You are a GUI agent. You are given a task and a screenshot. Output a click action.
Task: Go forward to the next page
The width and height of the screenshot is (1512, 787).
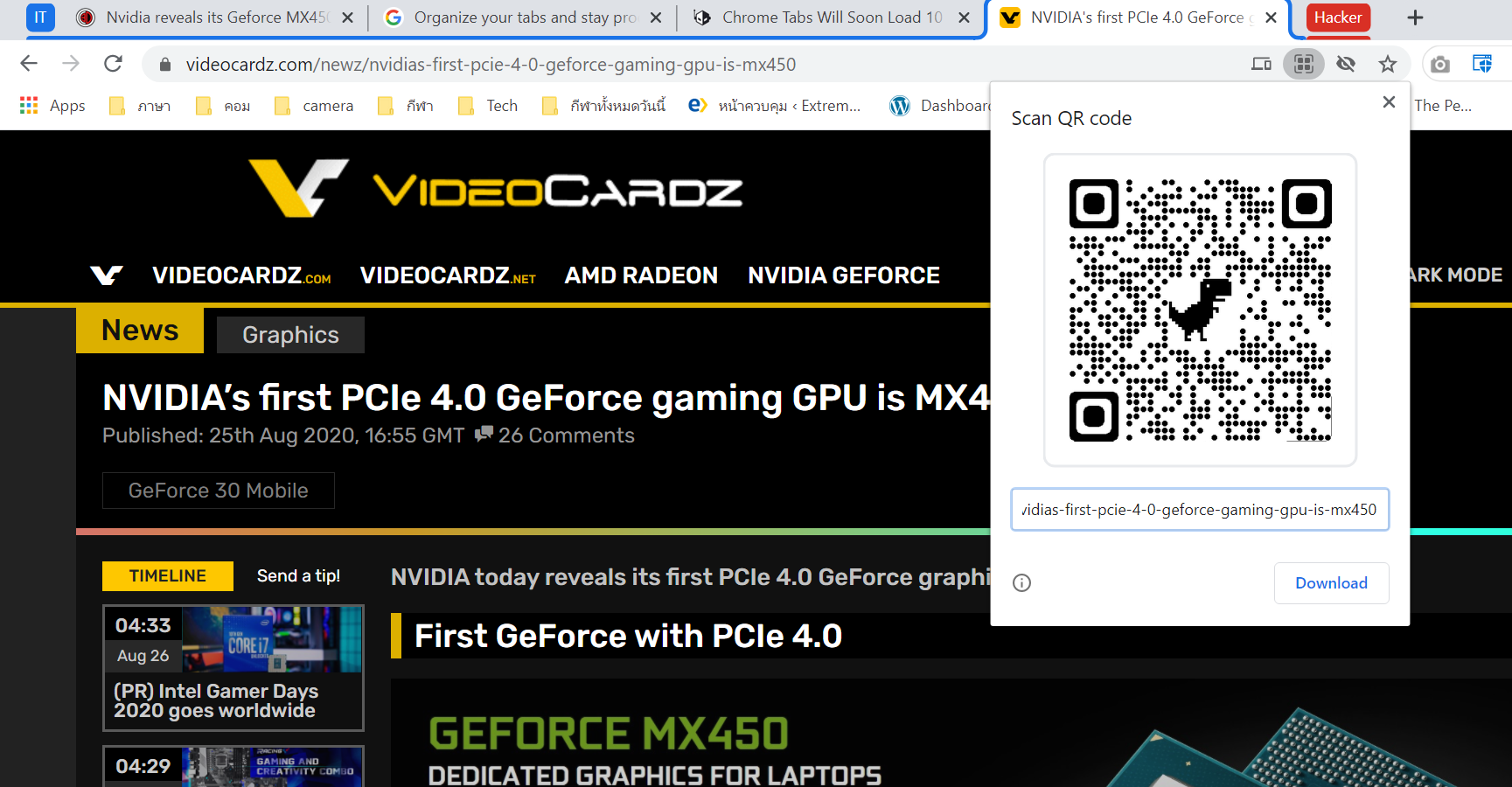[x=71, y=64]
